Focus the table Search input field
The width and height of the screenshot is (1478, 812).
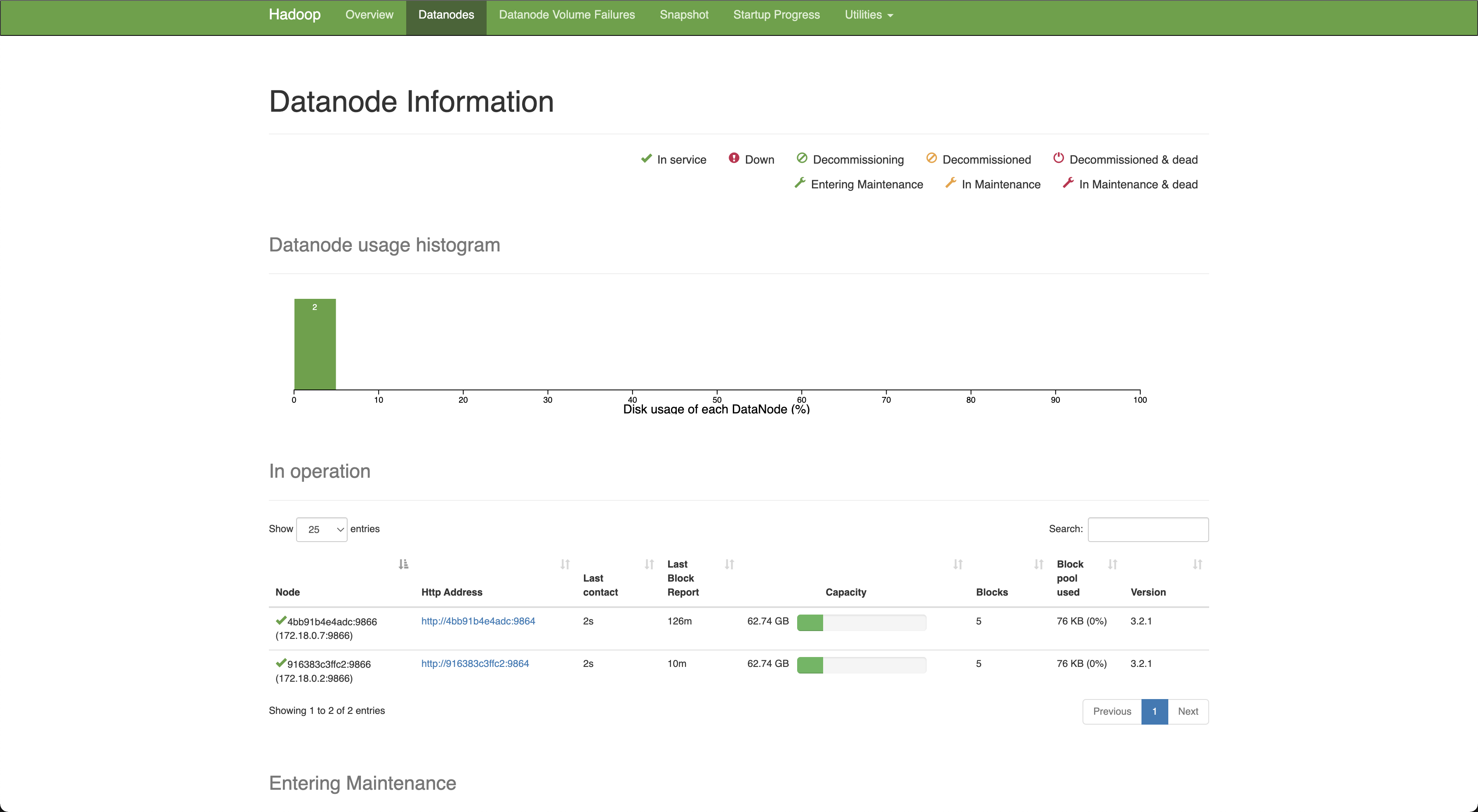coord(1148,529)
